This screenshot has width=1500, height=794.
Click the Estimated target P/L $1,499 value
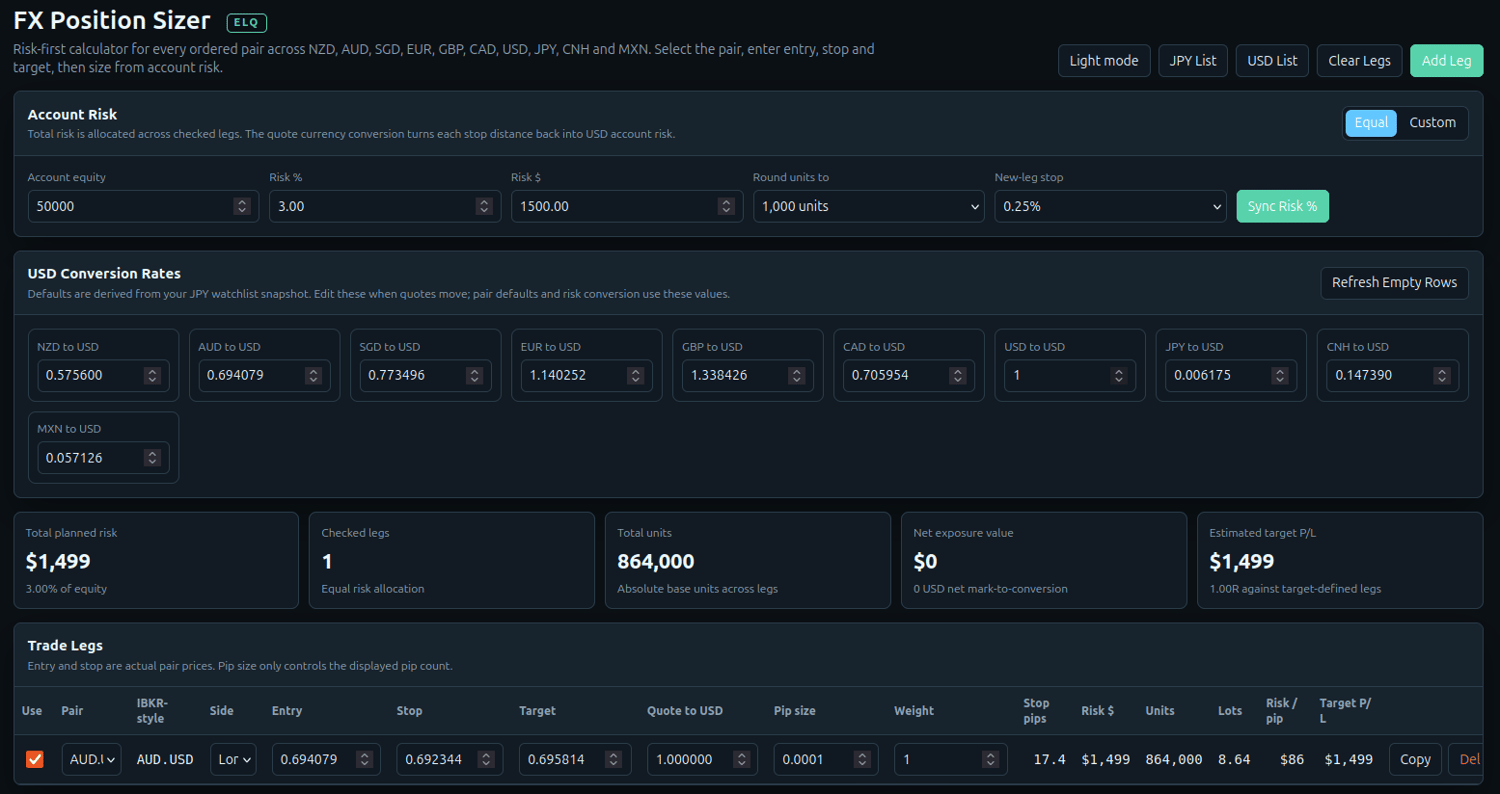click(x=1242, y=562)
